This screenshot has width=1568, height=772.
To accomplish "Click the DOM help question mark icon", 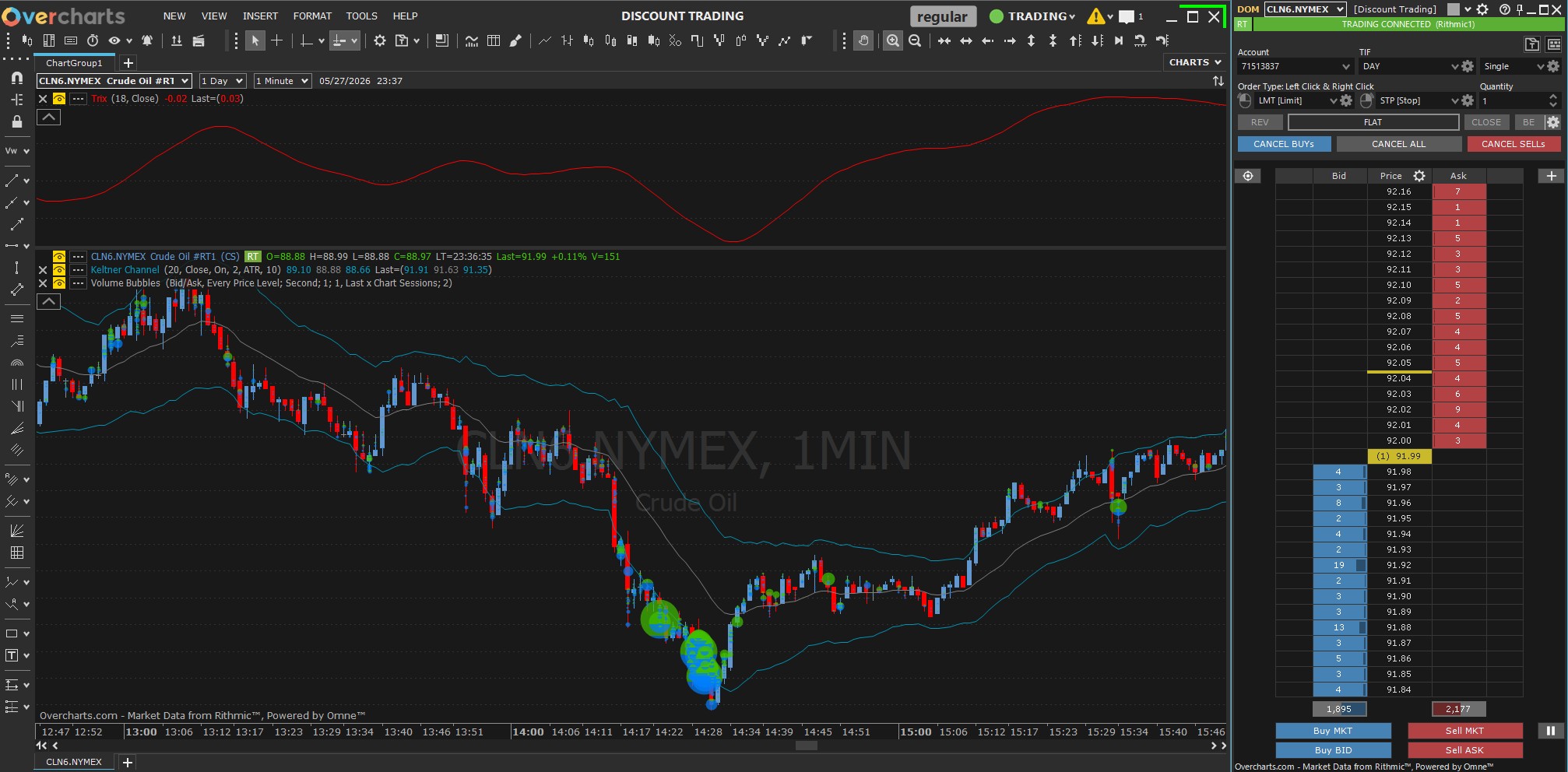I will [x=1504, y=9].
